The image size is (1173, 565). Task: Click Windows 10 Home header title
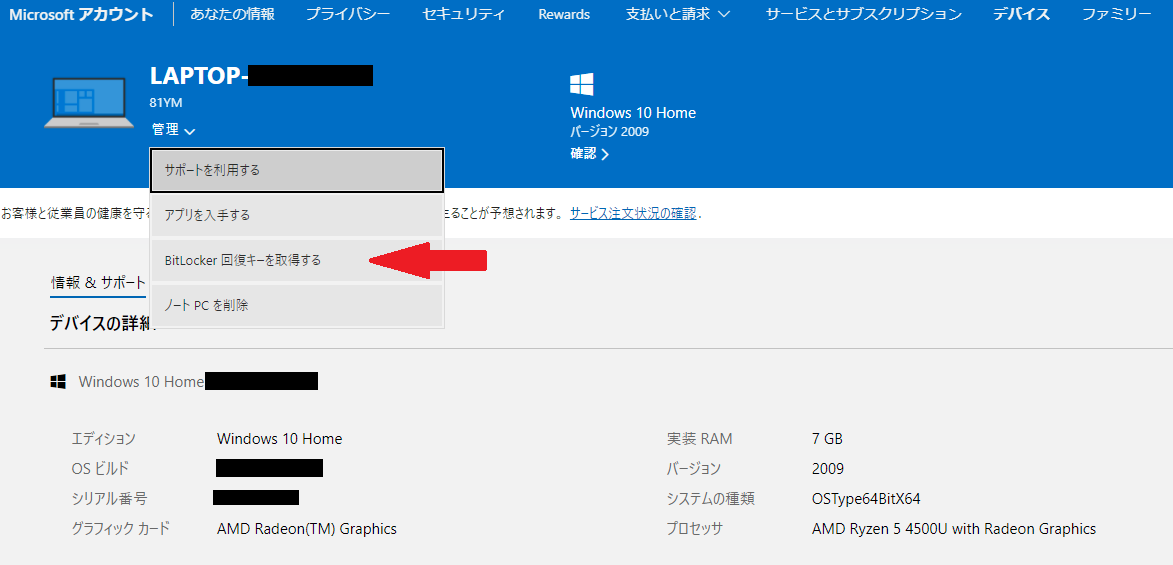pyautogui.click(x=633, y=113)
